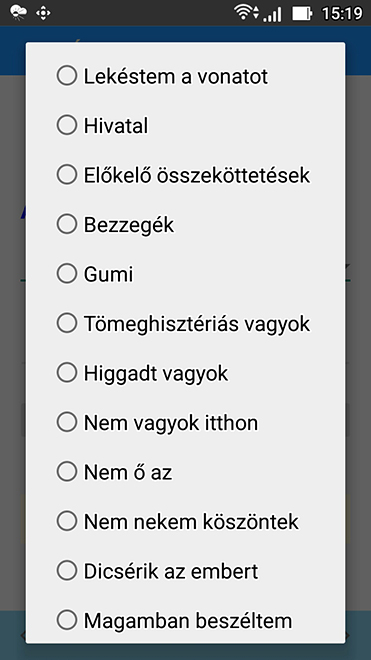This screenshot has height=660, width=371.
Task: Tap the crosshair notification icon in status bar
Action: tap(43, 13)
